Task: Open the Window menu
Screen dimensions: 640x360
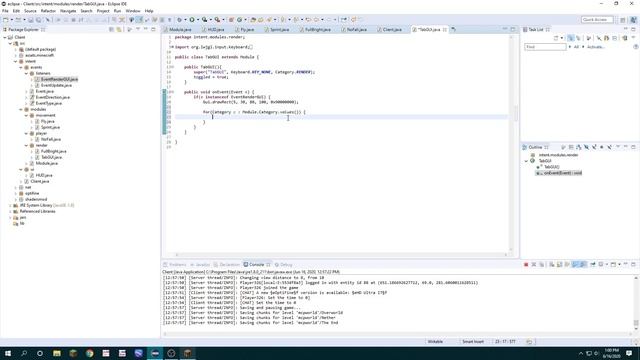Action: pos(133,11)
